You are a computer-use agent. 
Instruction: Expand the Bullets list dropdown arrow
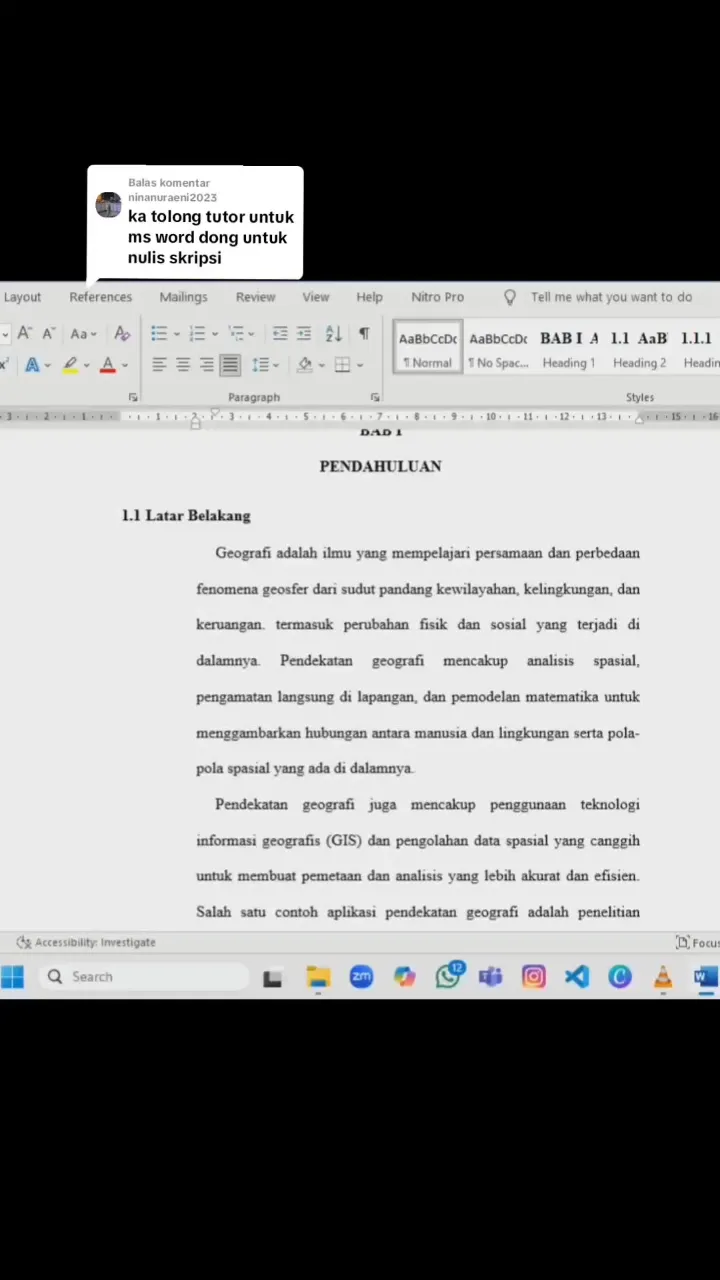(x=177, y=335)
